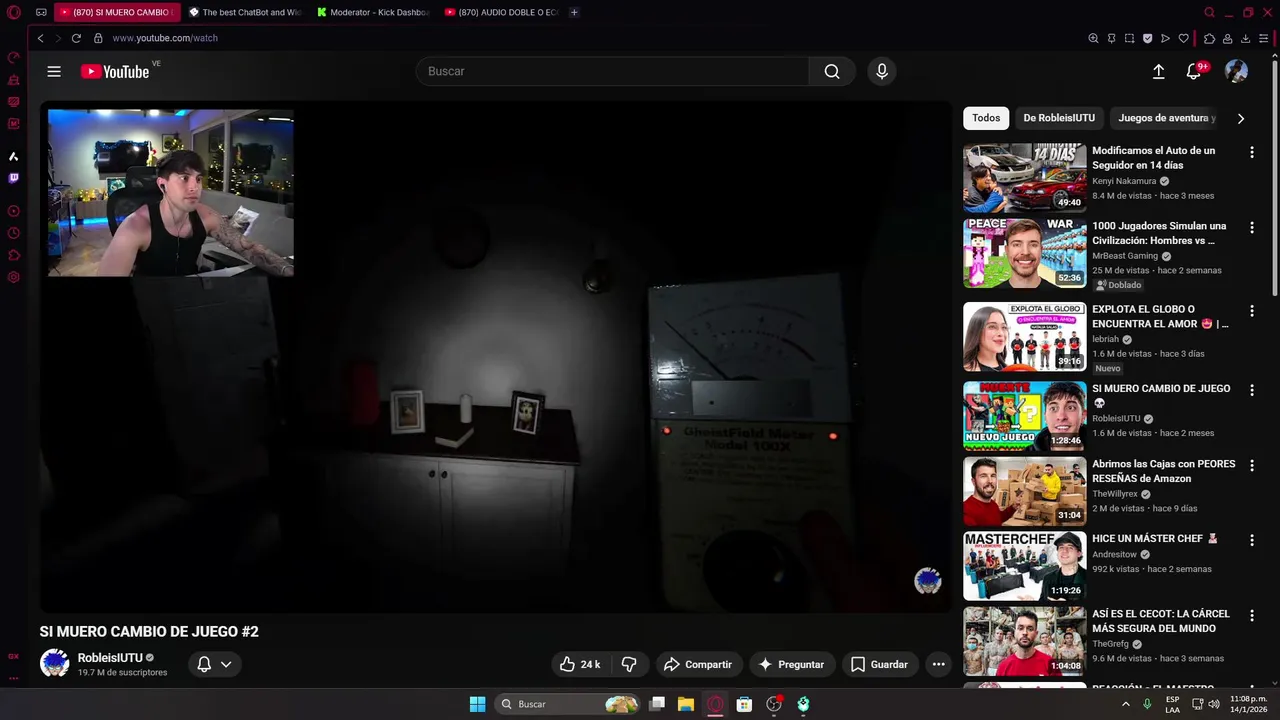Show more filter chips with right arrow
Viewport: 1280px width, 720px height.
coord(1241,118)
